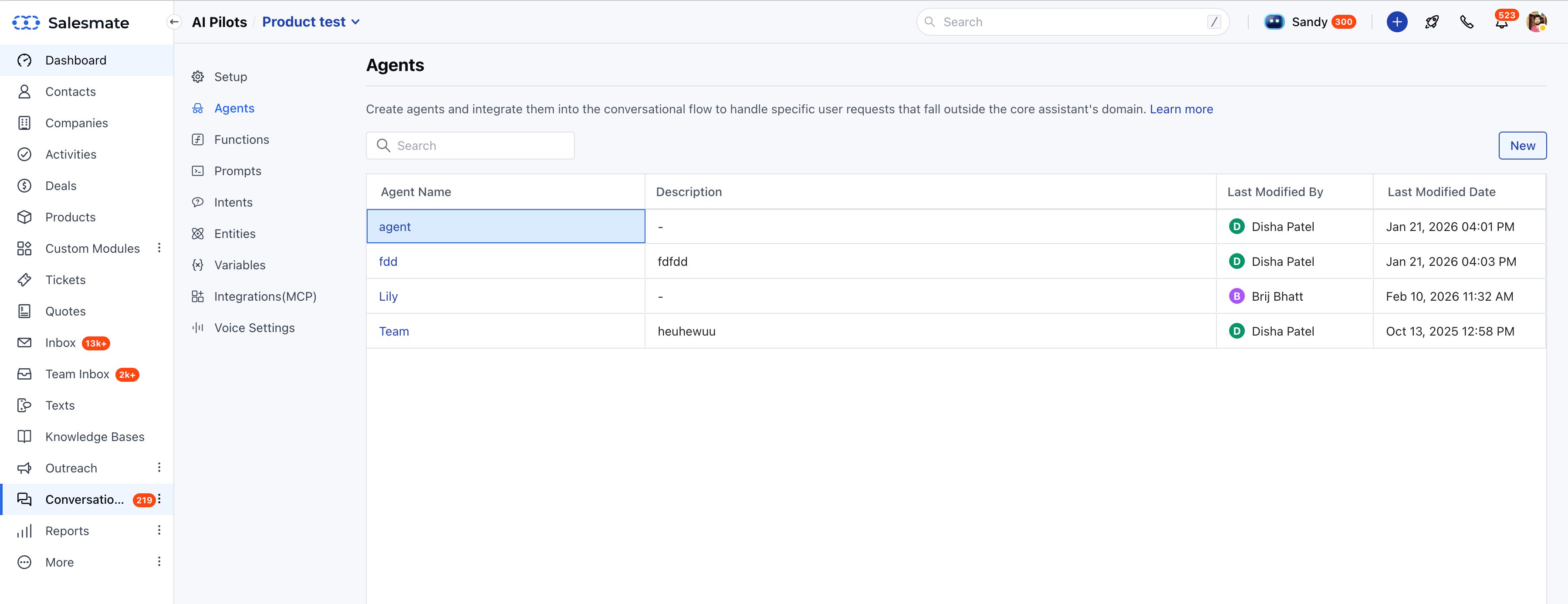Go to Entities section
1568x604 pixels.
[x=235, y=234]
